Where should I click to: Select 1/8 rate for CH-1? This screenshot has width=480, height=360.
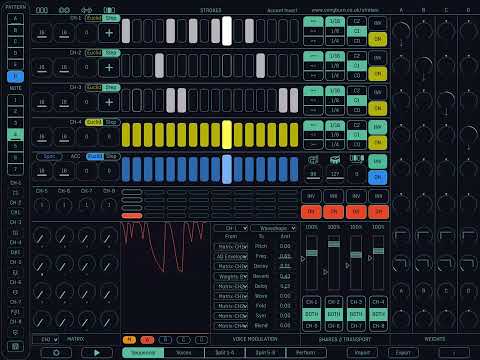point(335,31)
